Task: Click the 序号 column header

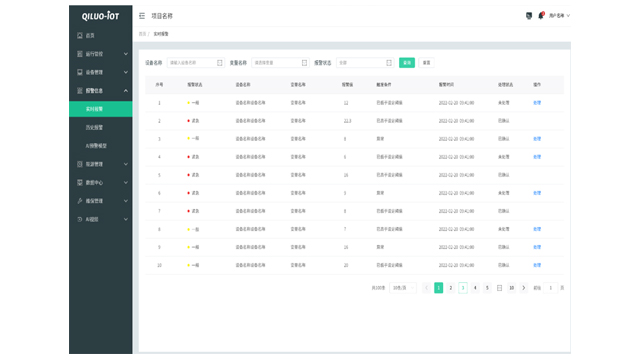Action: pos(159,84)
